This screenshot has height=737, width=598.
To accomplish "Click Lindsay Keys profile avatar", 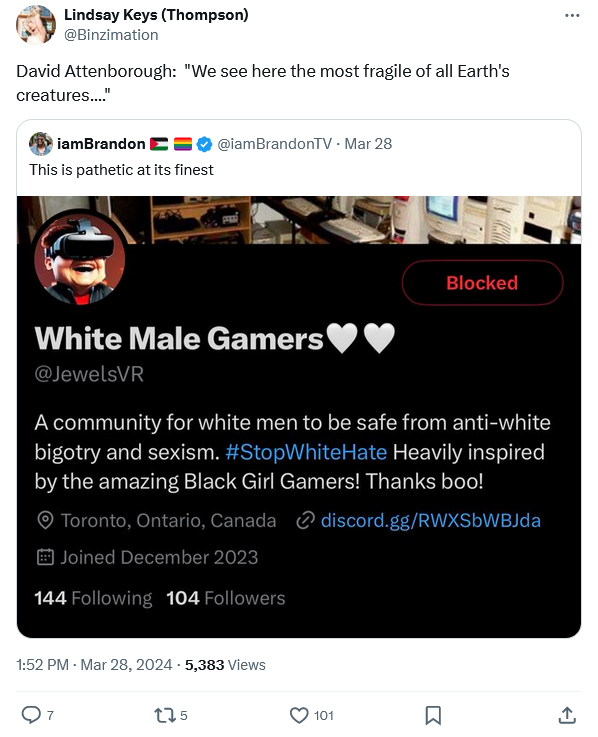I will [x=36, y=24].
